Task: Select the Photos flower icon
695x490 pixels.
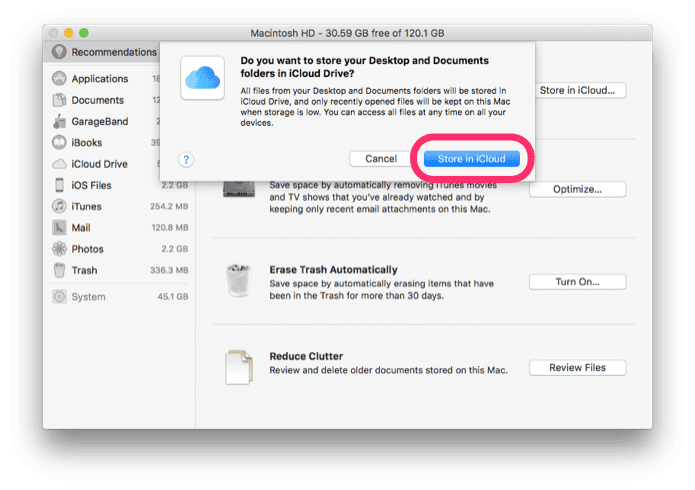Action: click(59, 249)
